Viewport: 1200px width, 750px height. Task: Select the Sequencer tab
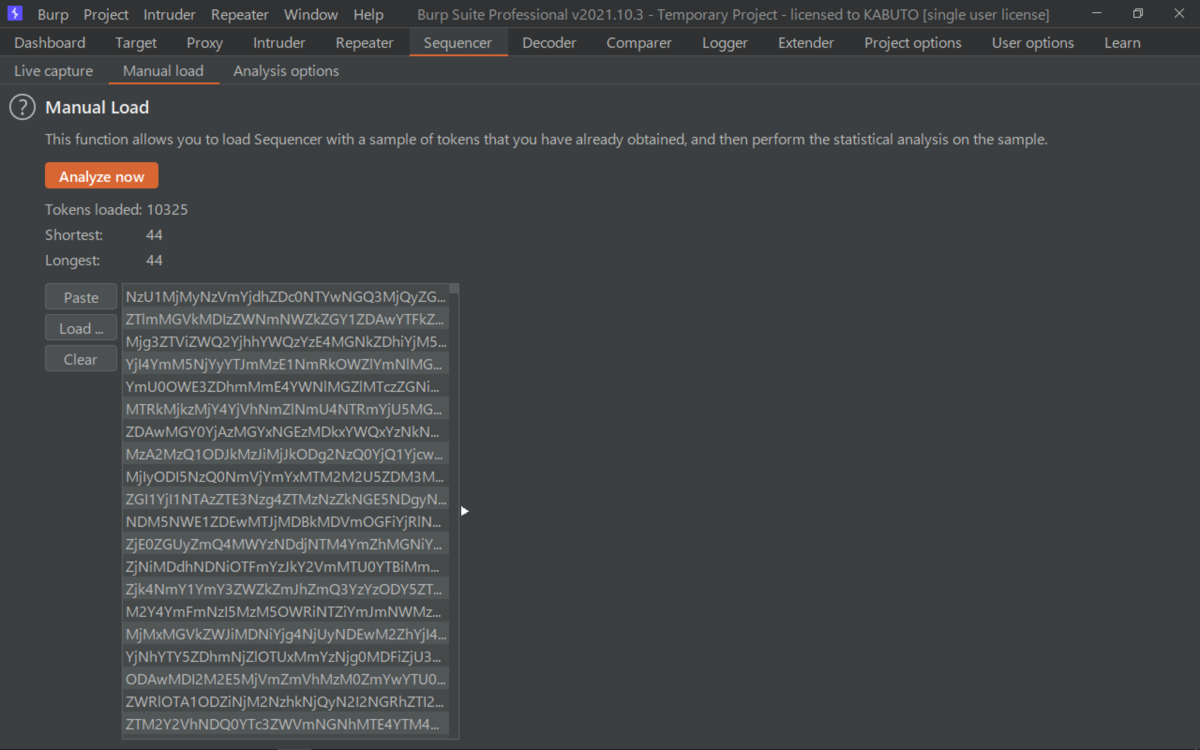pyautogui.click(x=458, y=43)
